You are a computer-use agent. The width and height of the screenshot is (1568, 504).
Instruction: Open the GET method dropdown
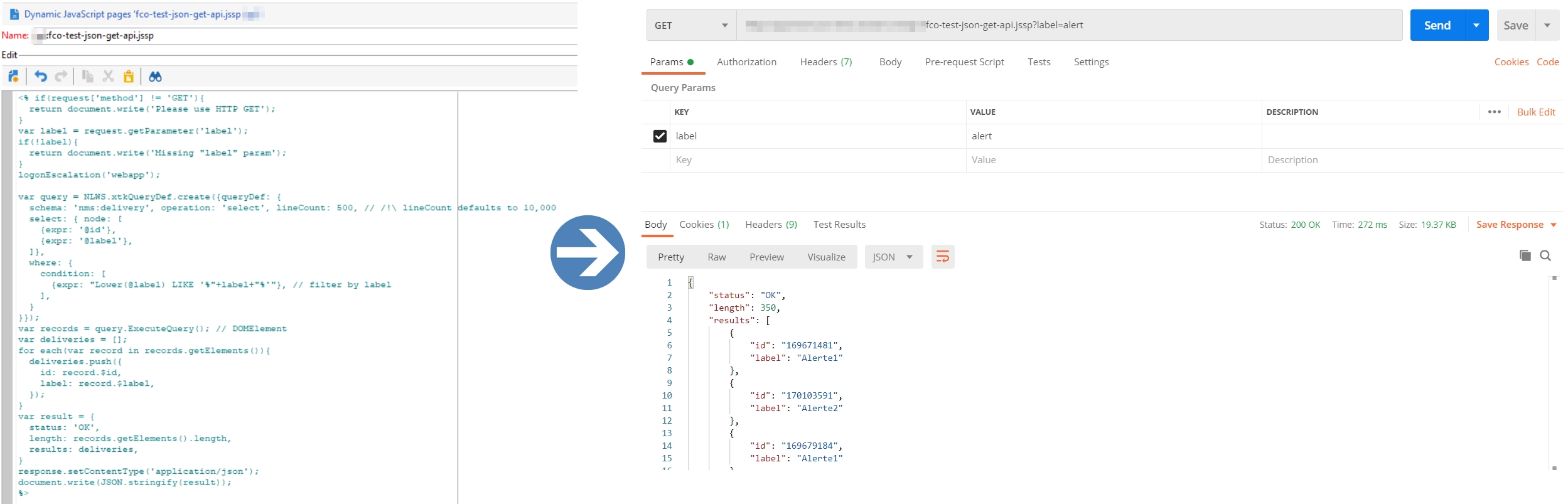point(690,26)
